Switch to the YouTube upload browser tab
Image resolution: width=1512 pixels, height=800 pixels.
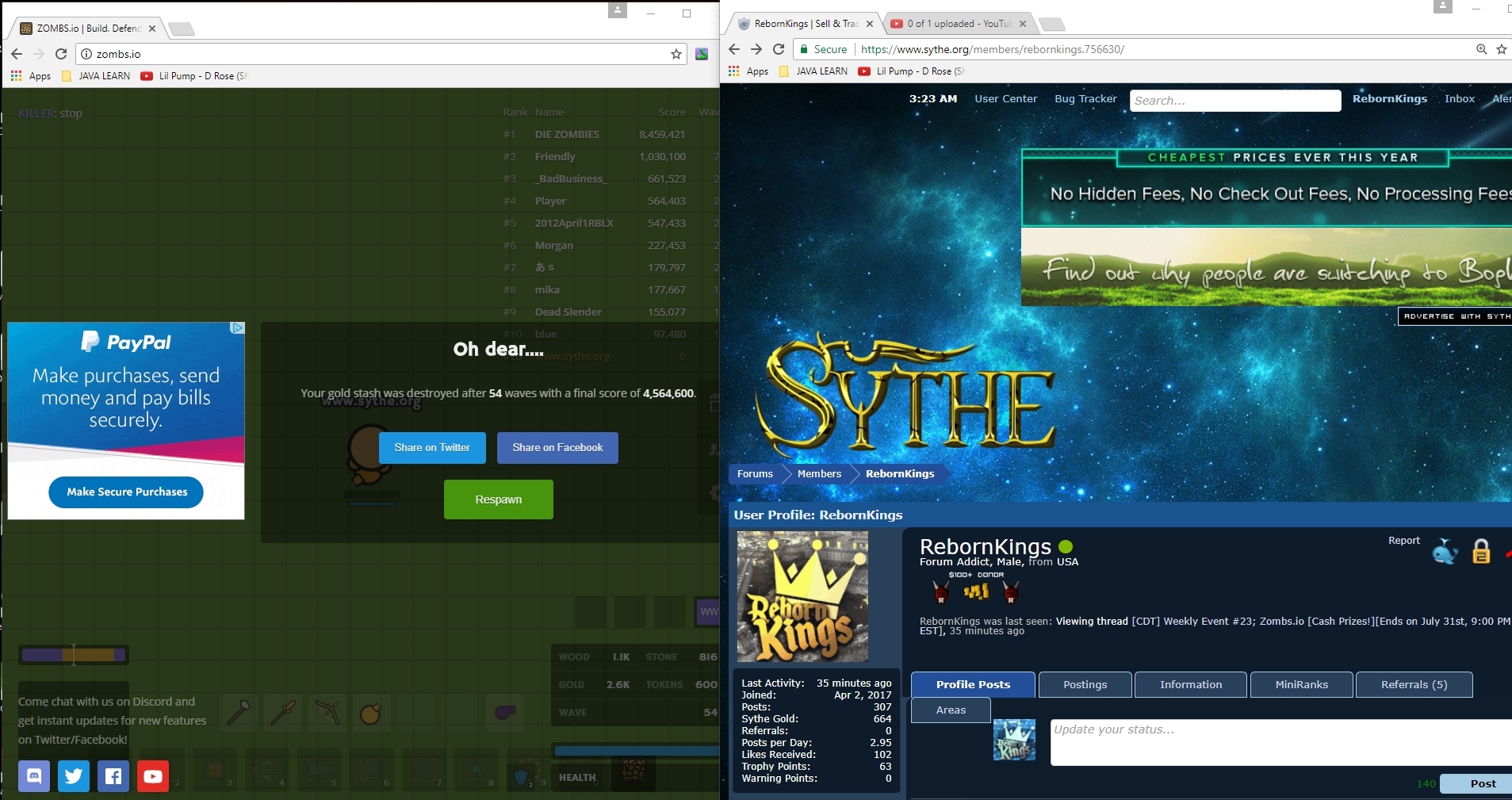coord(959,24)
